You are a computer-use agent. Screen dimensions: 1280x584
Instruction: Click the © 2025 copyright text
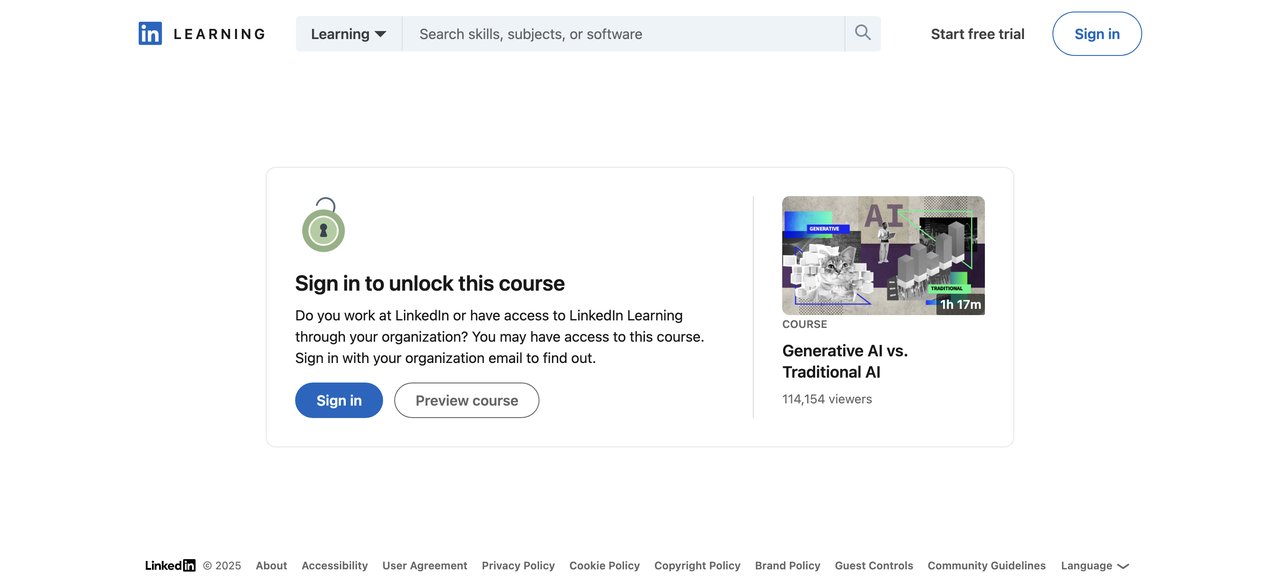222,566
